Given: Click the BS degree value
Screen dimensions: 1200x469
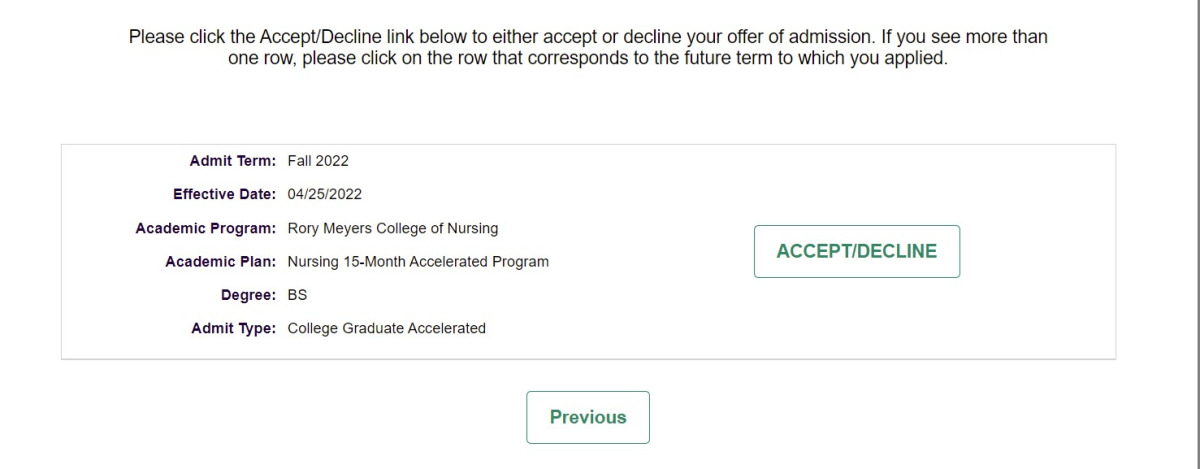Looking at the screenshot, I should tap(297, 295).
